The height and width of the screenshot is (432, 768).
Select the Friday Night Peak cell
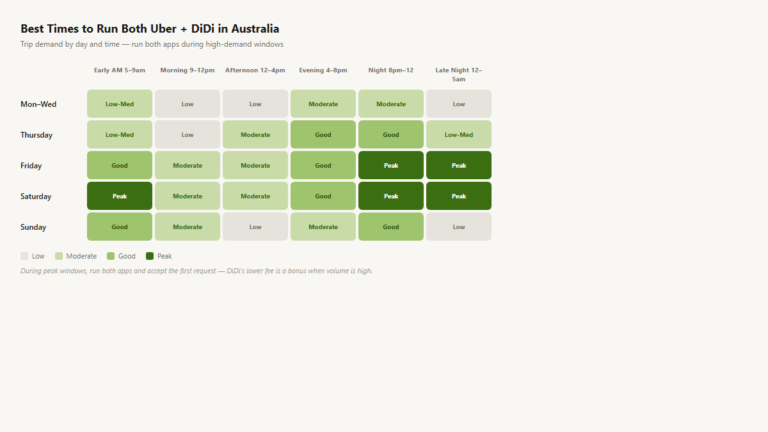pyautogui.click(x=391, y=165)
